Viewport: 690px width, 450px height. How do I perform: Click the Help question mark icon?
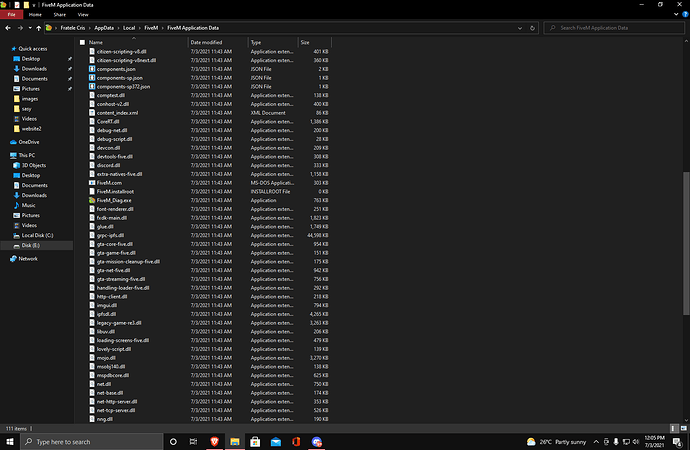(x=684, y=15)
